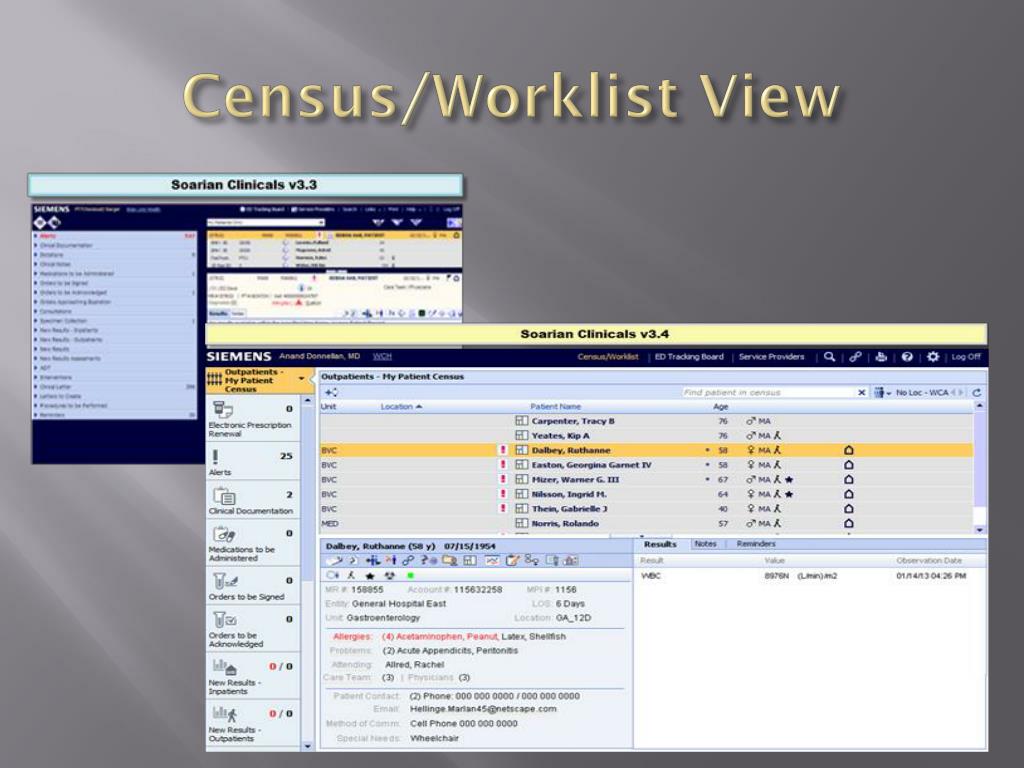Click the star indicator below patient toolbar

click(370, 575)
